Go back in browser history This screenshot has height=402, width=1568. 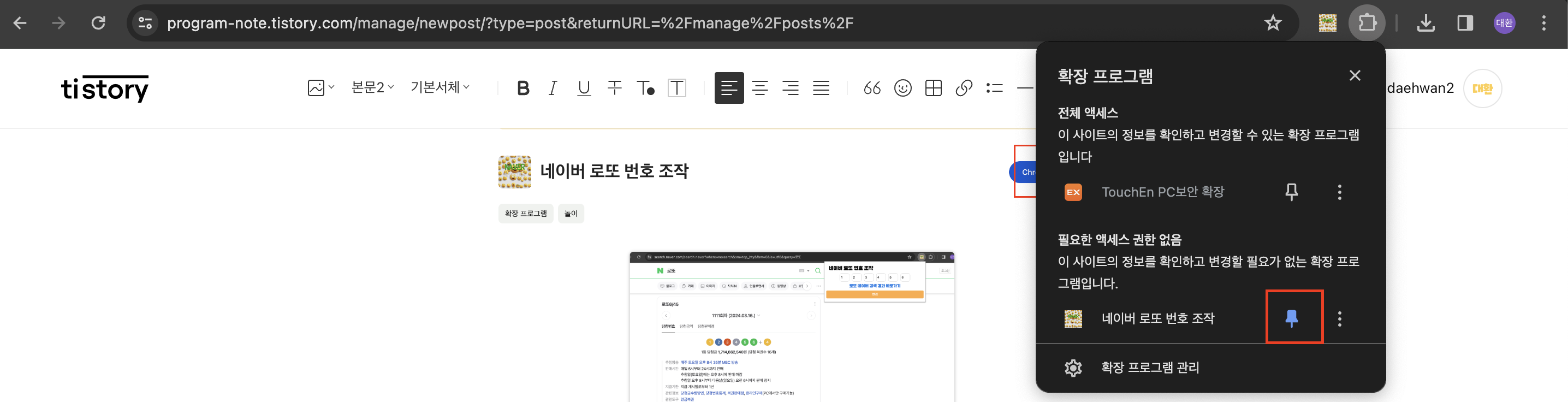tap(20, 23)
